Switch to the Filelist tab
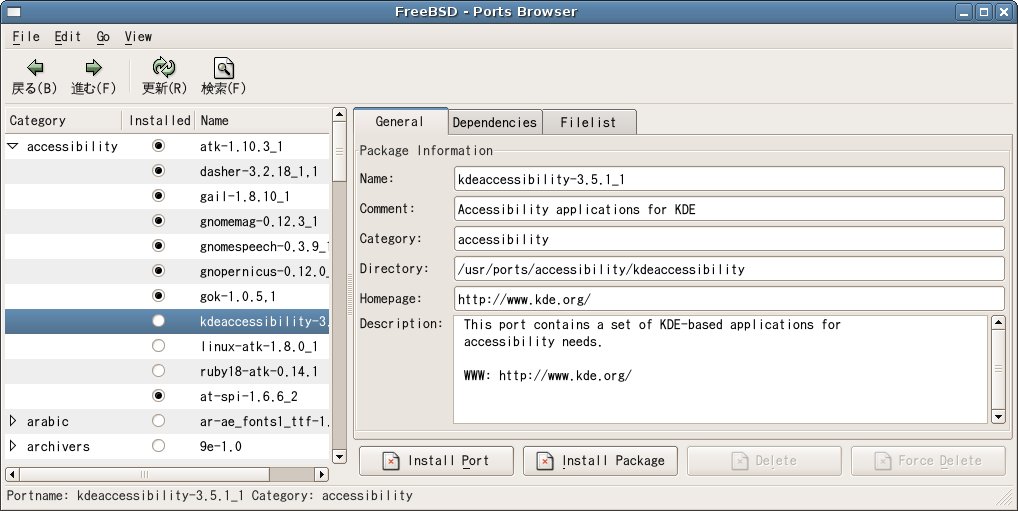The width and height of the screenshot is (1018, 511). (588, 122)
